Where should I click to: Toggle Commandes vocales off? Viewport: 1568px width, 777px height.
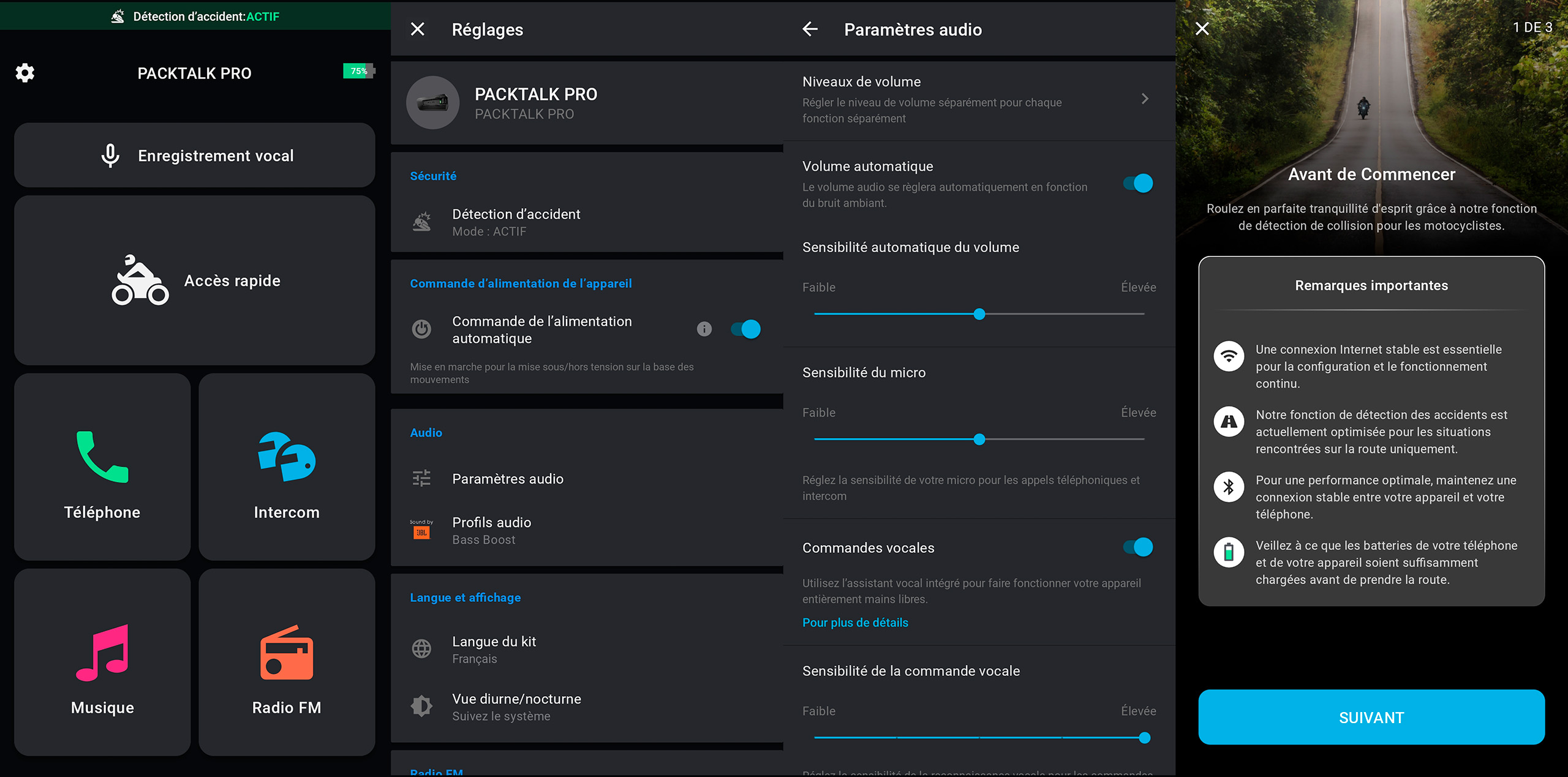pos(1137,547)
